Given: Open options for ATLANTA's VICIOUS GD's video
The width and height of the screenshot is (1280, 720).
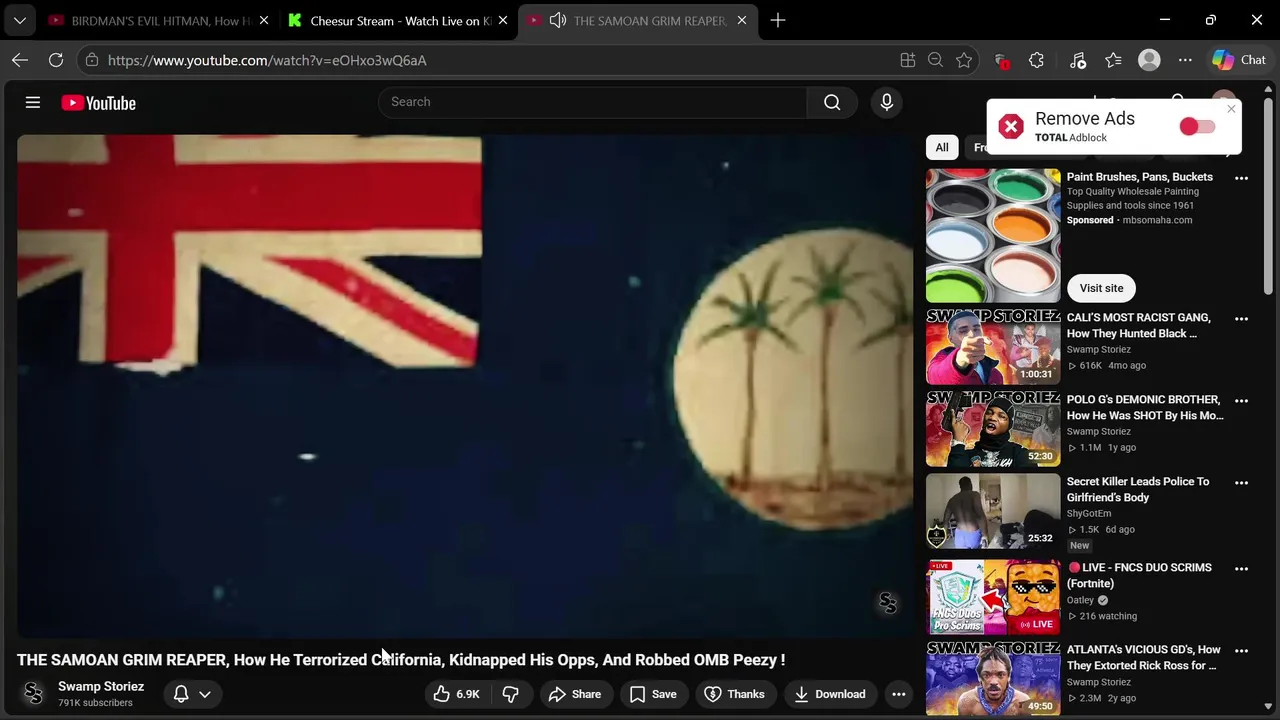Looking at the screenshot, I should [1241, 651].
